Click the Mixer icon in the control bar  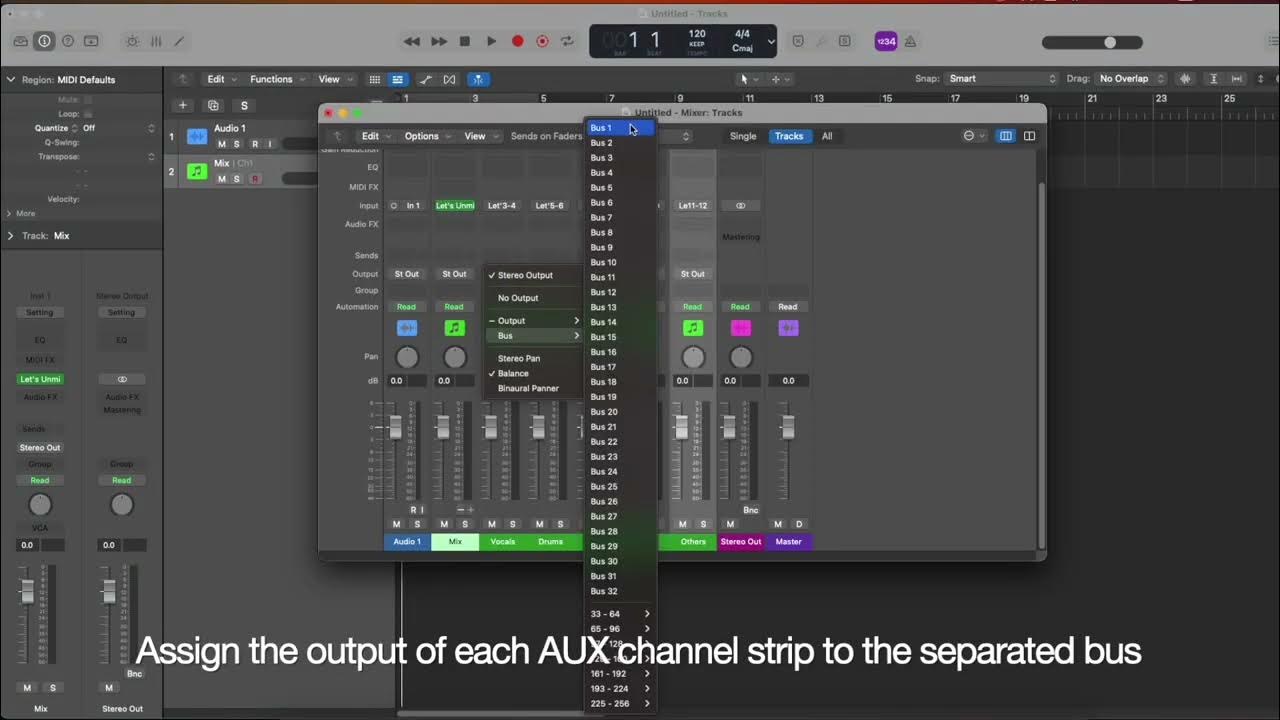tap(156, 41)
